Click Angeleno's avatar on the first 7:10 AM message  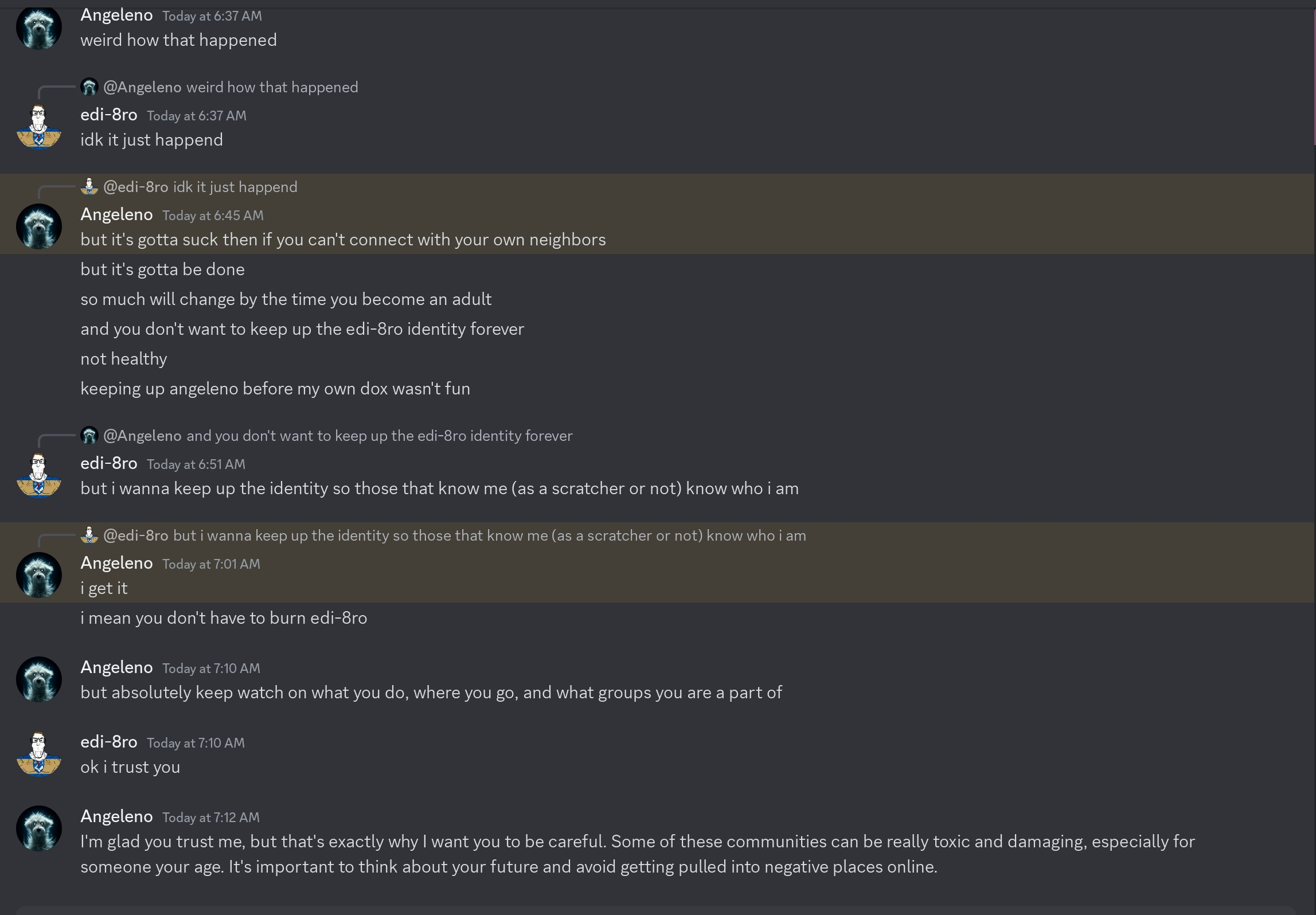point(39,679)
